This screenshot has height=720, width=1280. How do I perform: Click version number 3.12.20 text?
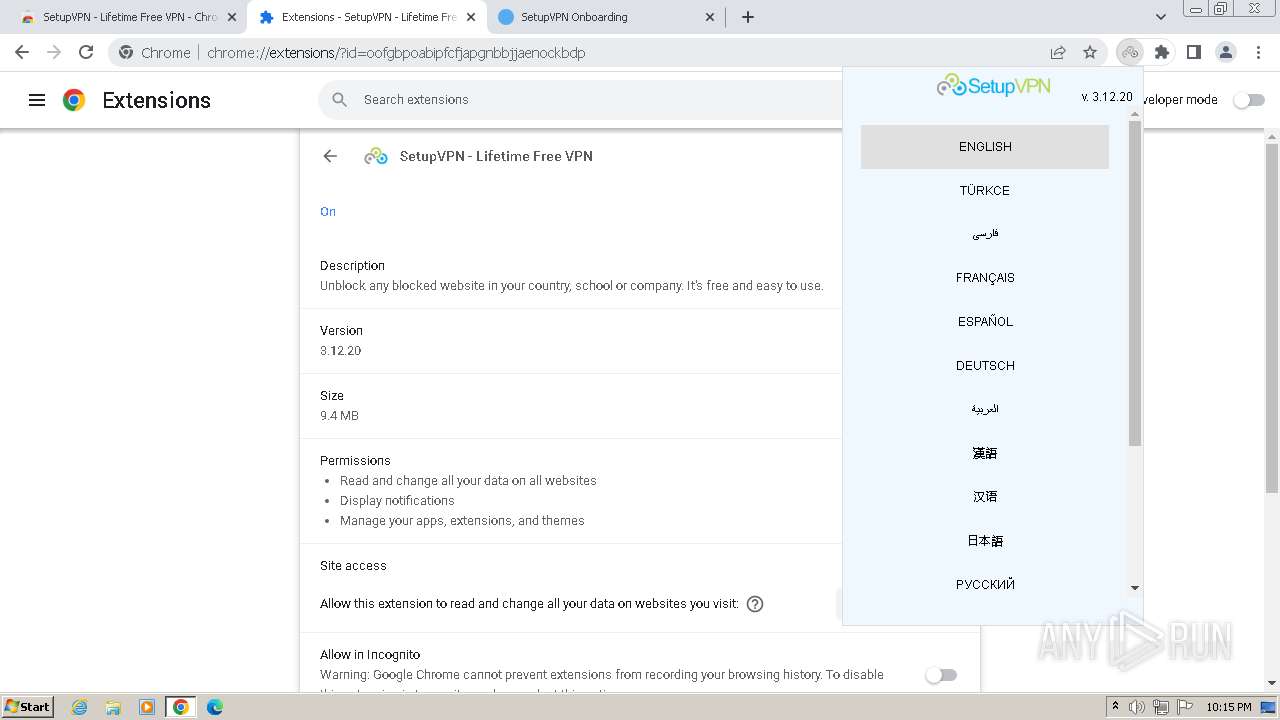[x=341, y=351]
